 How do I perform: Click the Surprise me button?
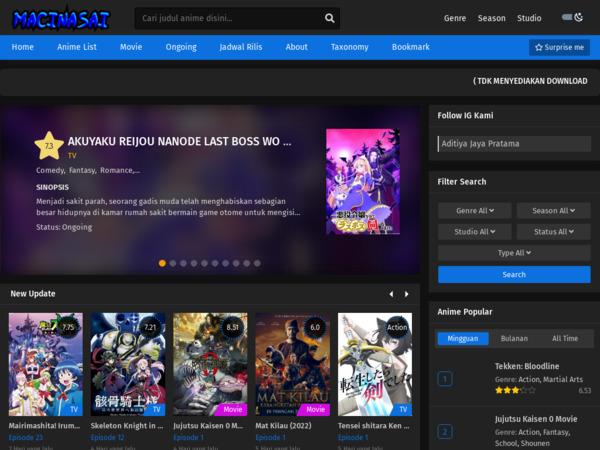tap(559, 47)
